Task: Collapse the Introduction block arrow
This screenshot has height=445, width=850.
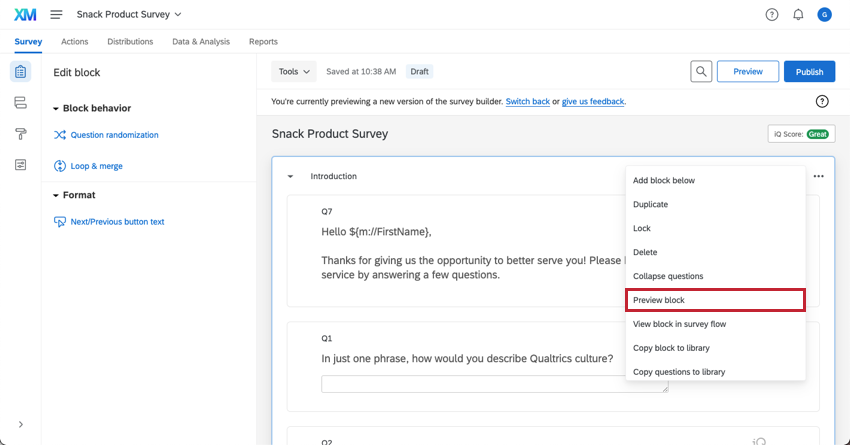Action: point(290,177)
